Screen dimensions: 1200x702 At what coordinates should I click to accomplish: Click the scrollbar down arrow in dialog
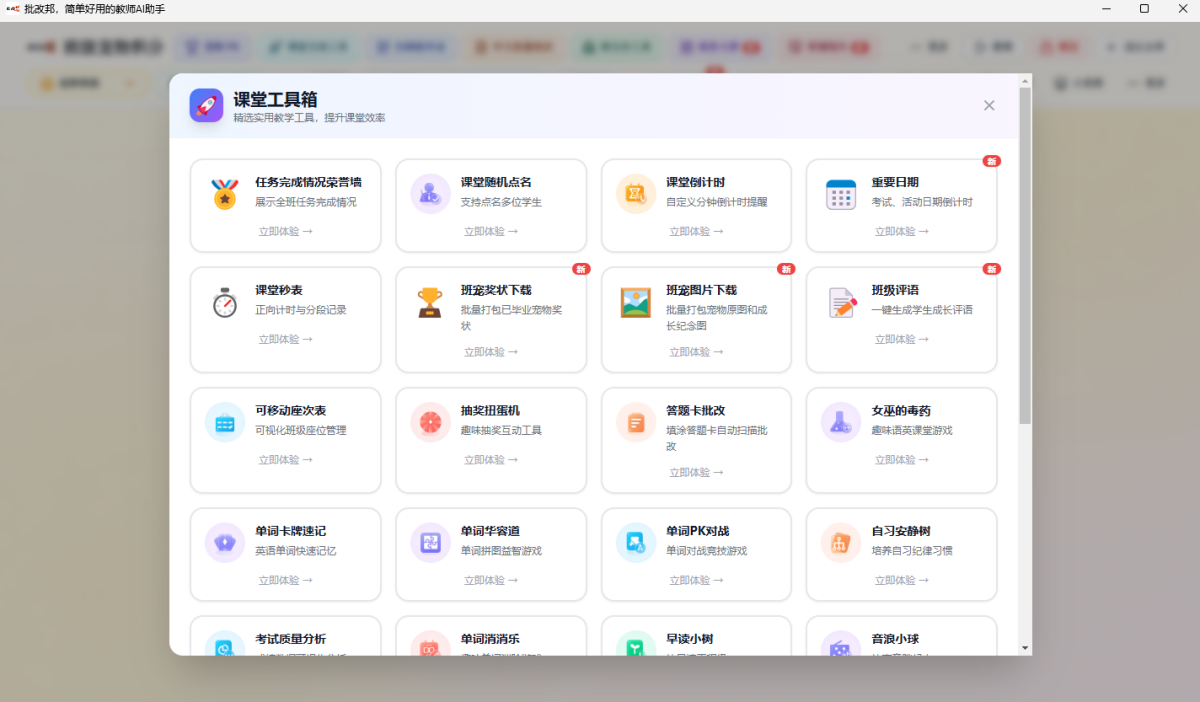click(x=1025, y=648)
